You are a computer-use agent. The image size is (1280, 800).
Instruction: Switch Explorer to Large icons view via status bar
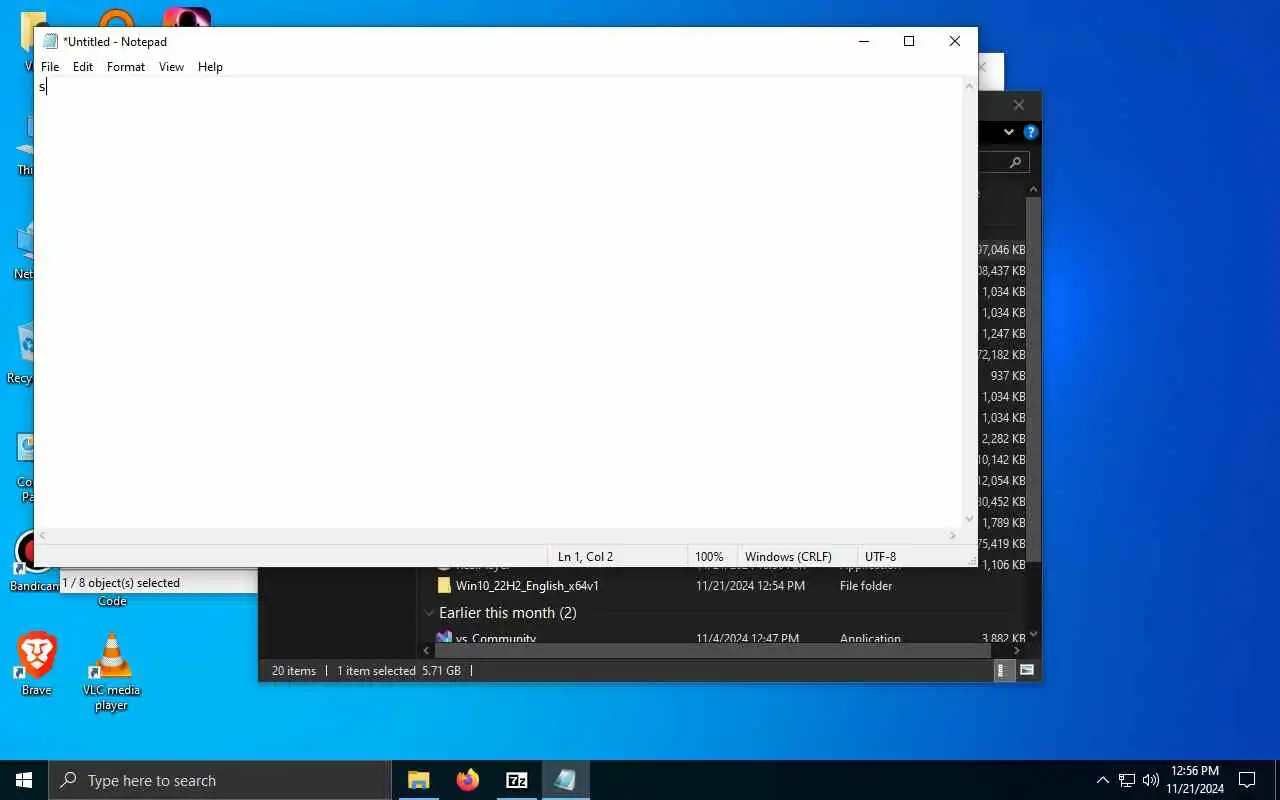click(1027, 671)
